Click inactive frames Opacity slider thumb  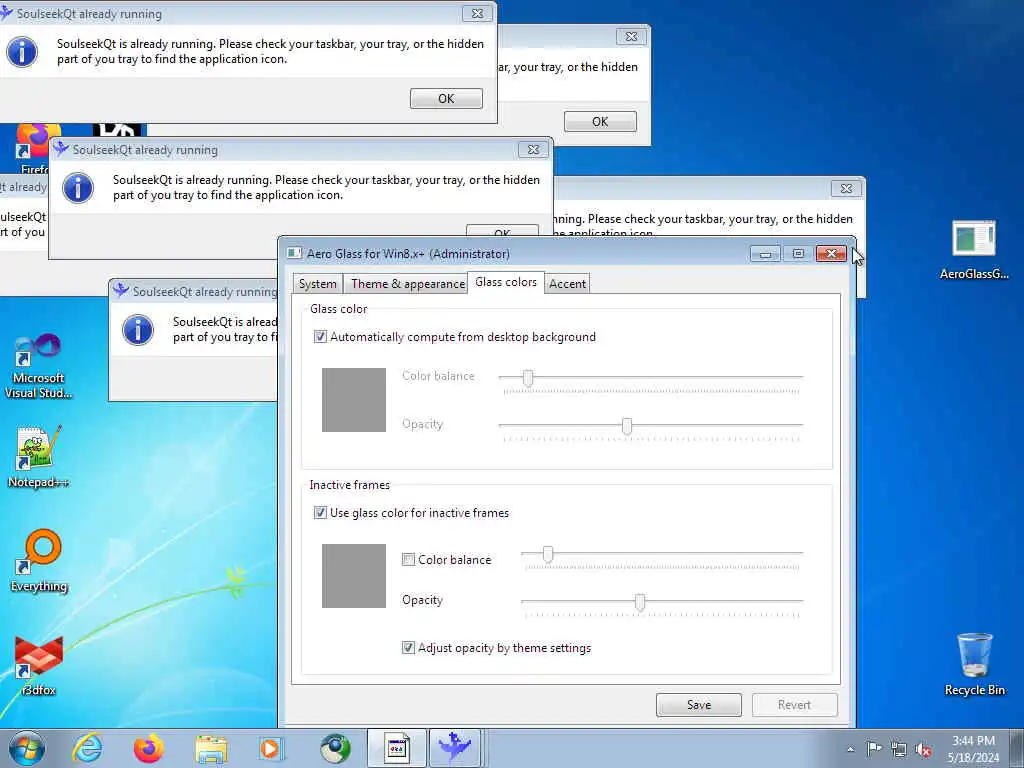click(640, 601)
